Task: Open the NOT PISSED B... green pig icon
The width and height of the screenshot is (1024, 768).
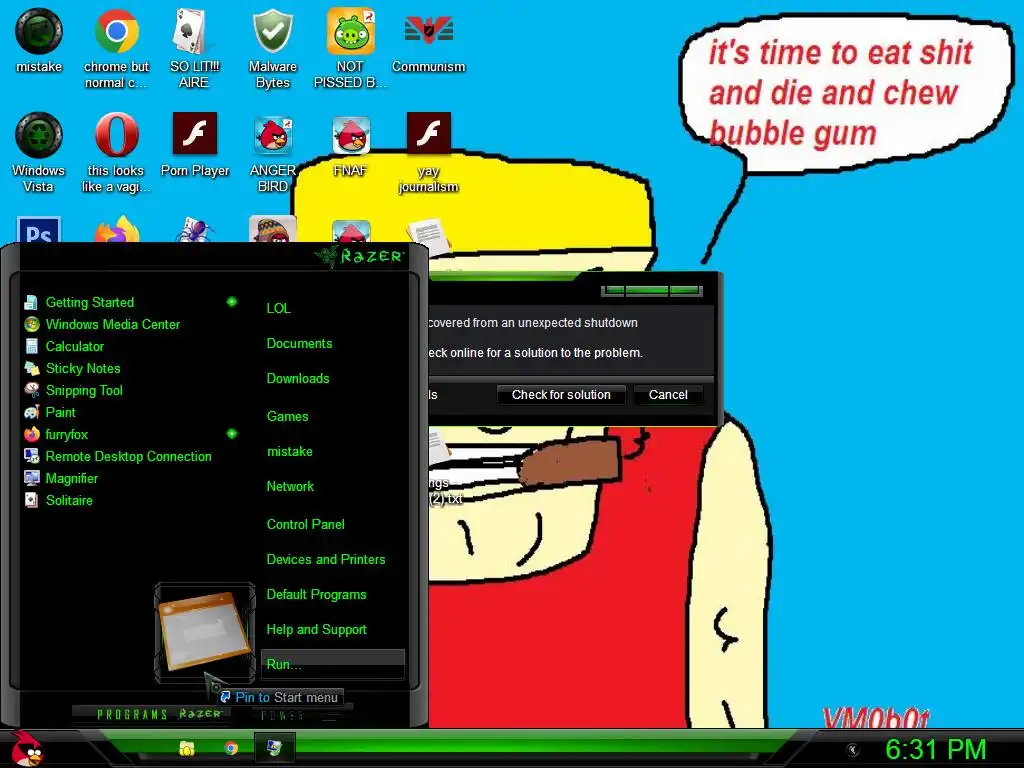Action: (x=350, y=48)
